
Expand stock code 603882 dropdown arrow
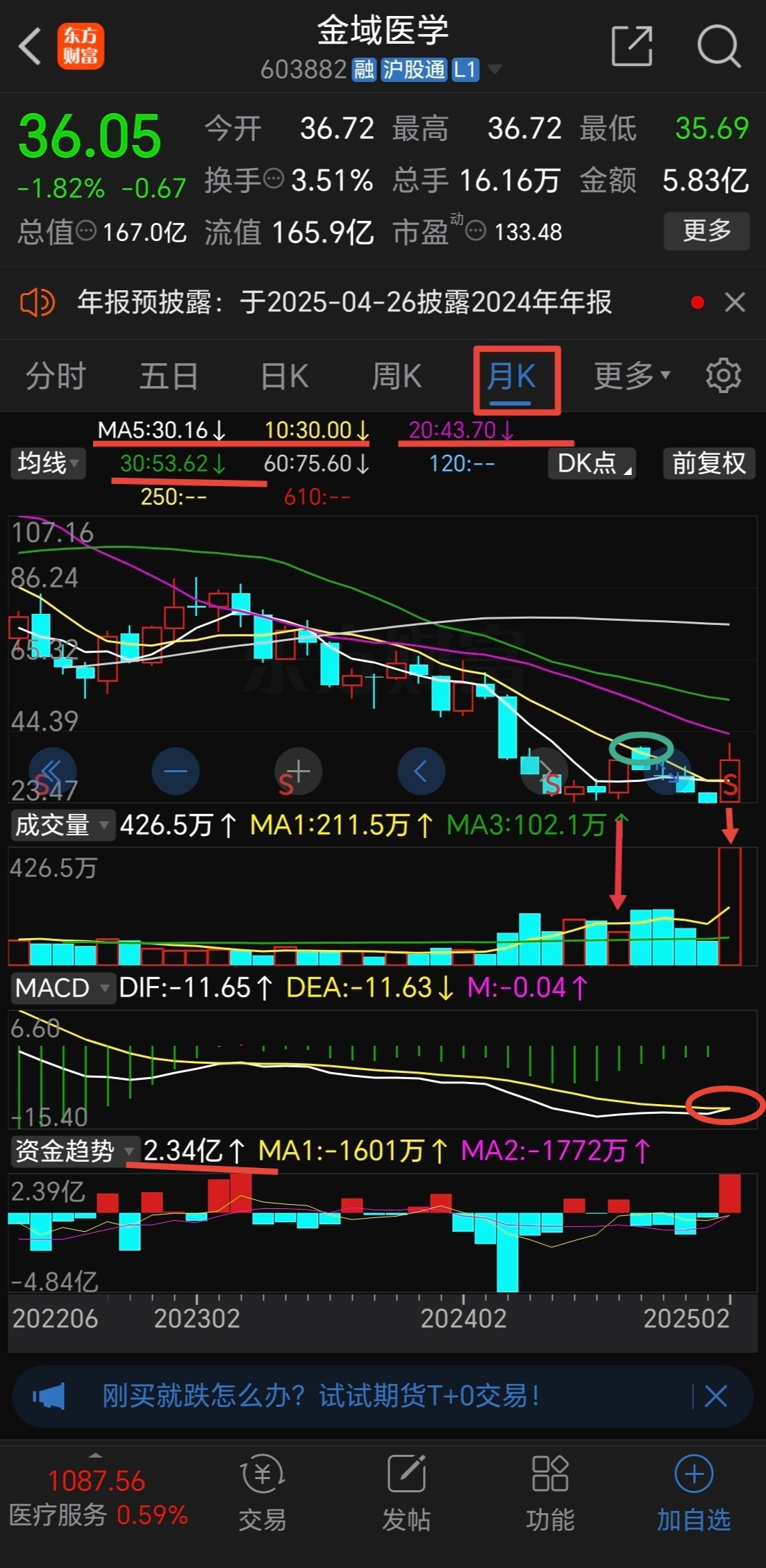tap(494, 69)
